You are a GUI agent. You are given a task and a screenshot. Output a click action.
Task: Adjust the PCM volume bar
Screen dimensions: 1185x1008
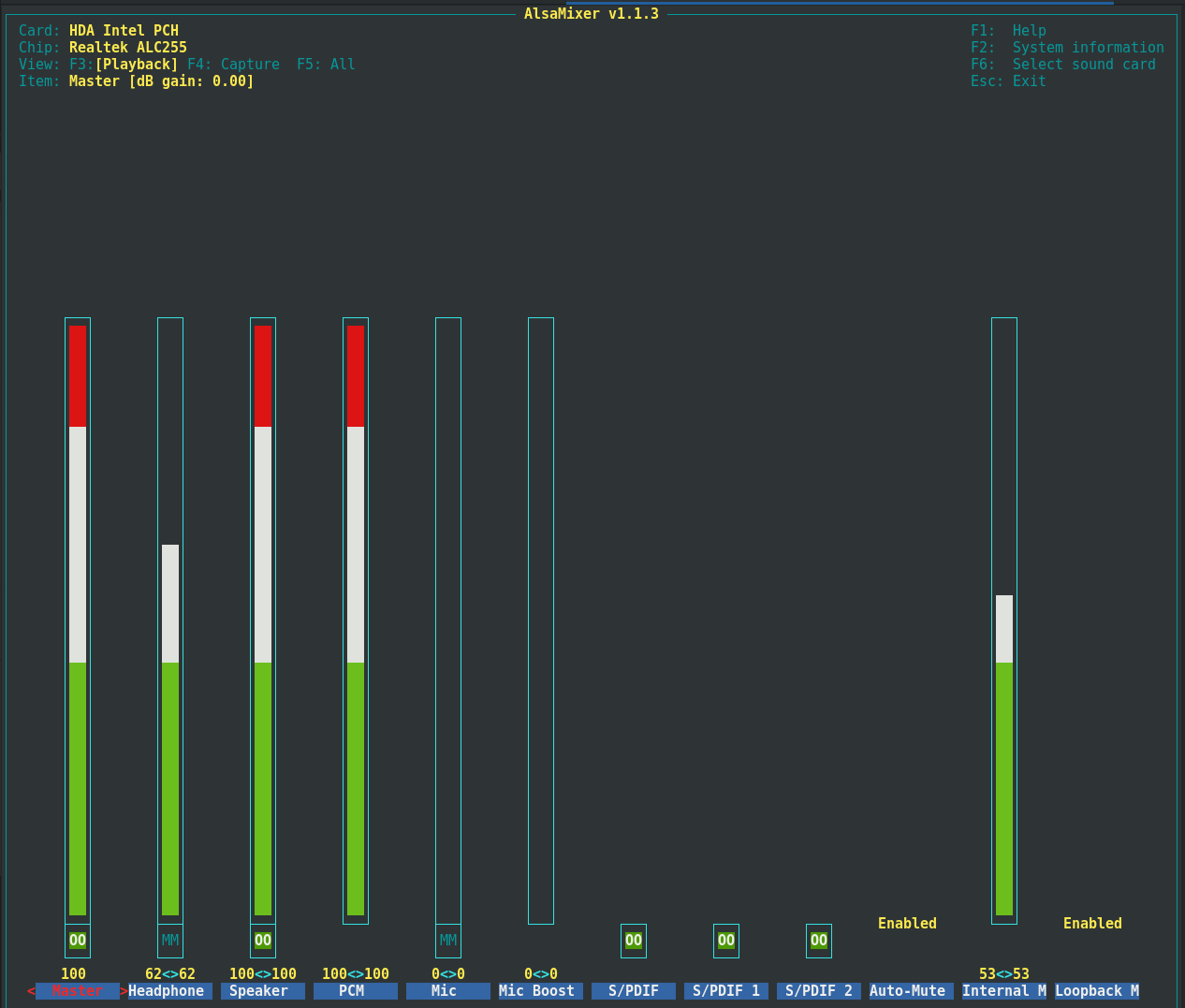pos(356,621)
